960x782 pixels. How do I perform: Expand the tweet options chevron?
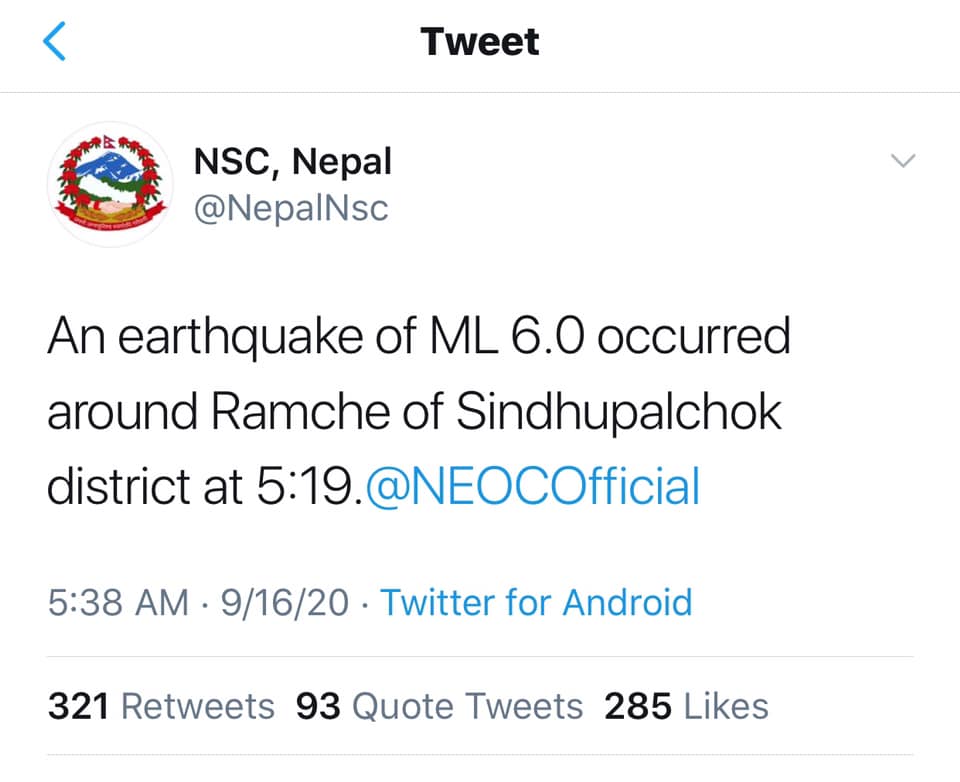tap(903, 161)
